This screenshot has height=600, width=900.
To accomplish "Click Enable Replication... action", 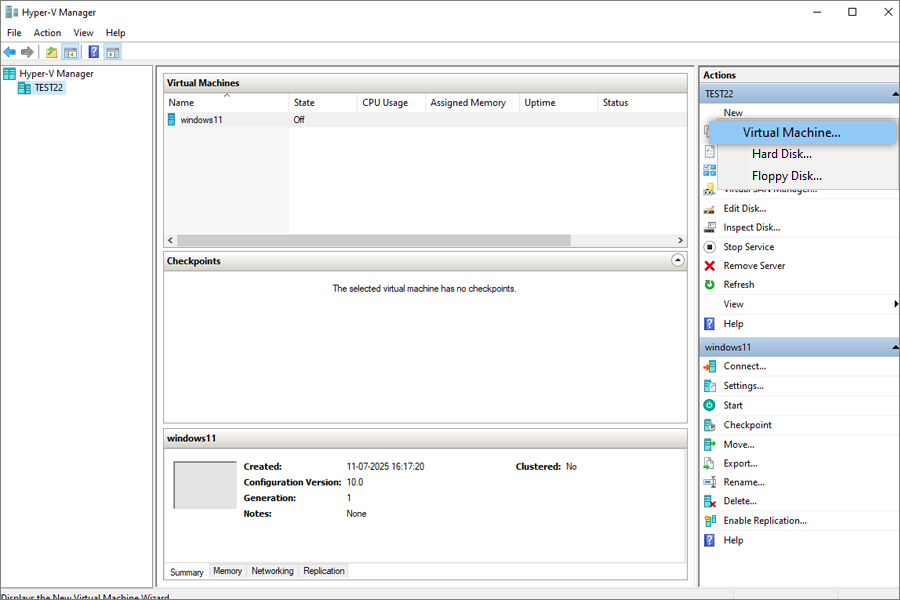I will [x=765, y=521].
